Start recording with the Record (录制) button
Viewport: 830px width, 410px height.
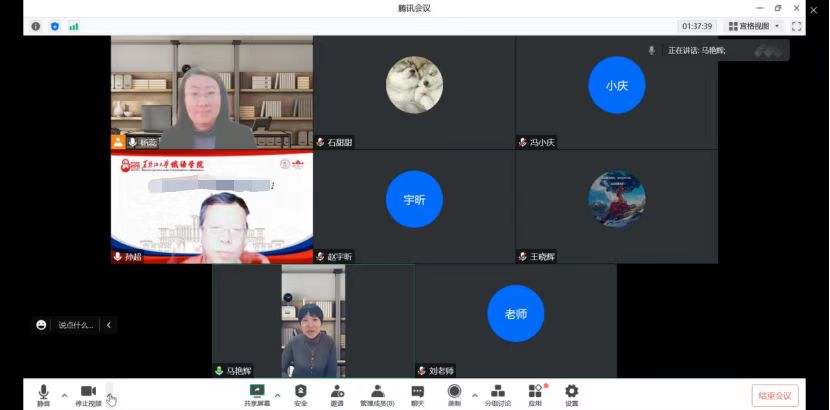(454, 394)
